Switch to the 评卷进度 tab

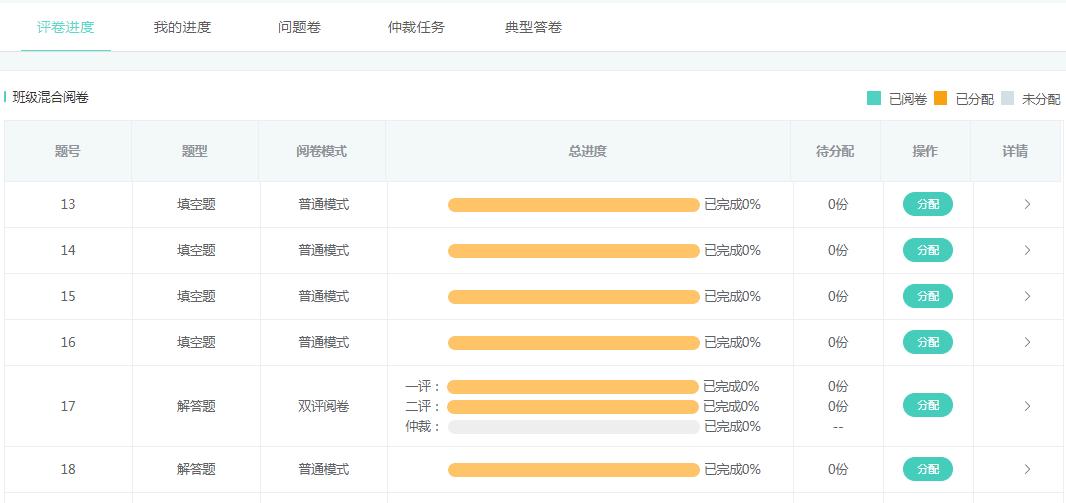(x=65, y=27)
